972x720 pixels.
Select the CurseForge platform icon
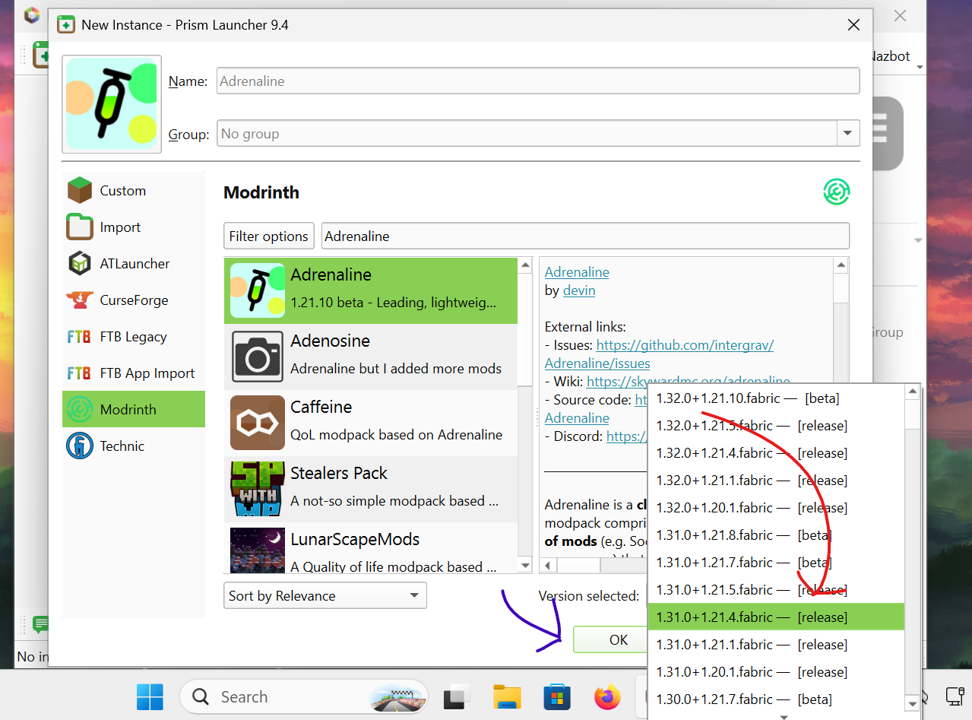coord(79,300)
